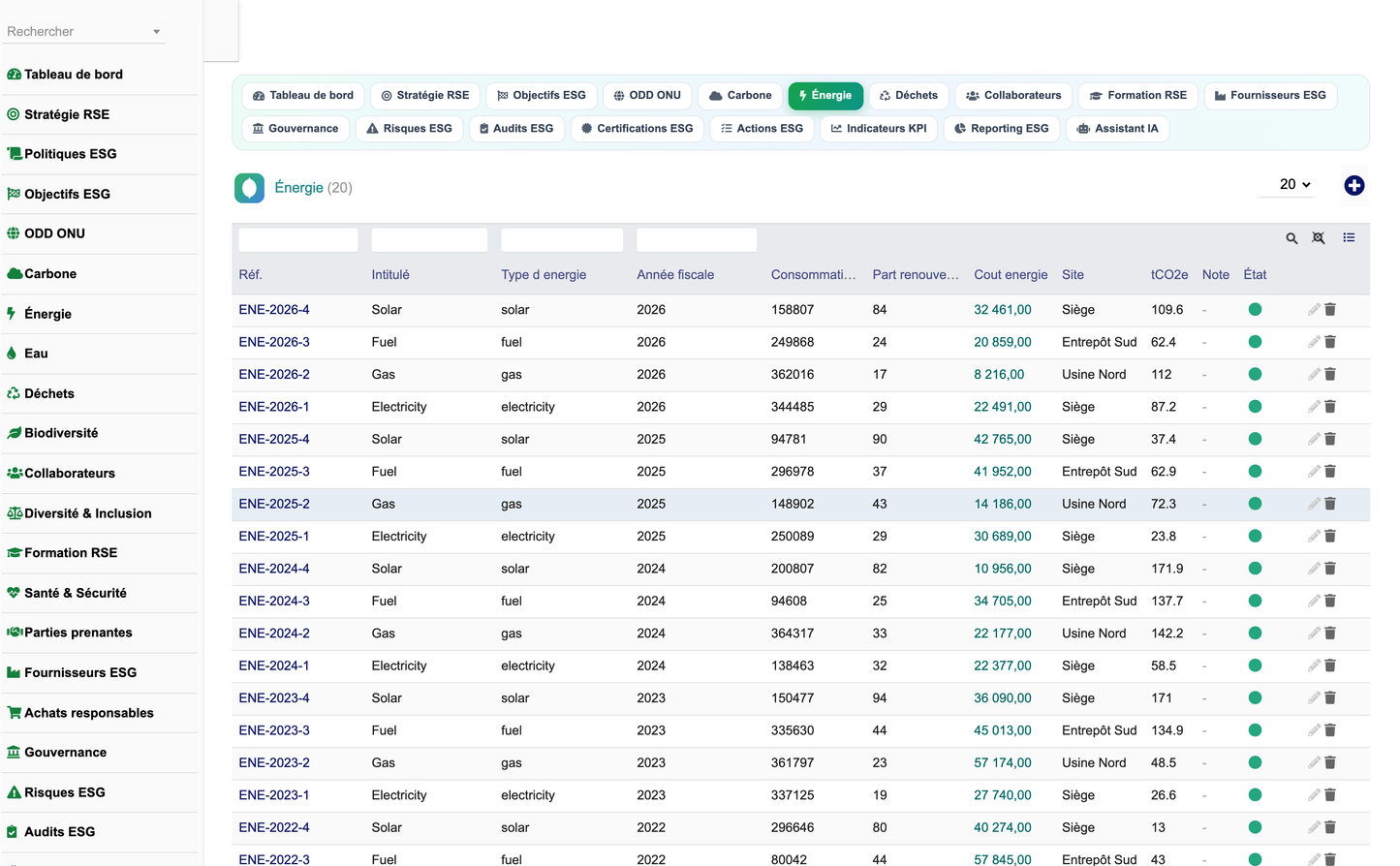This screenshot has height=866, width=1400.
Task: Click the magnifier search icon above table
Action: coord(1291,238)
